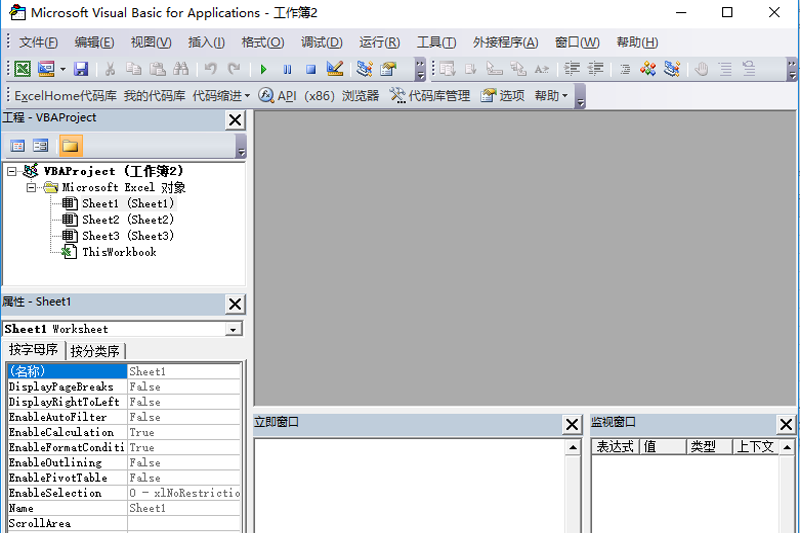Click the ScrollArea property value field
This screenshot has height=533, width=800.
tap(184, 523)
